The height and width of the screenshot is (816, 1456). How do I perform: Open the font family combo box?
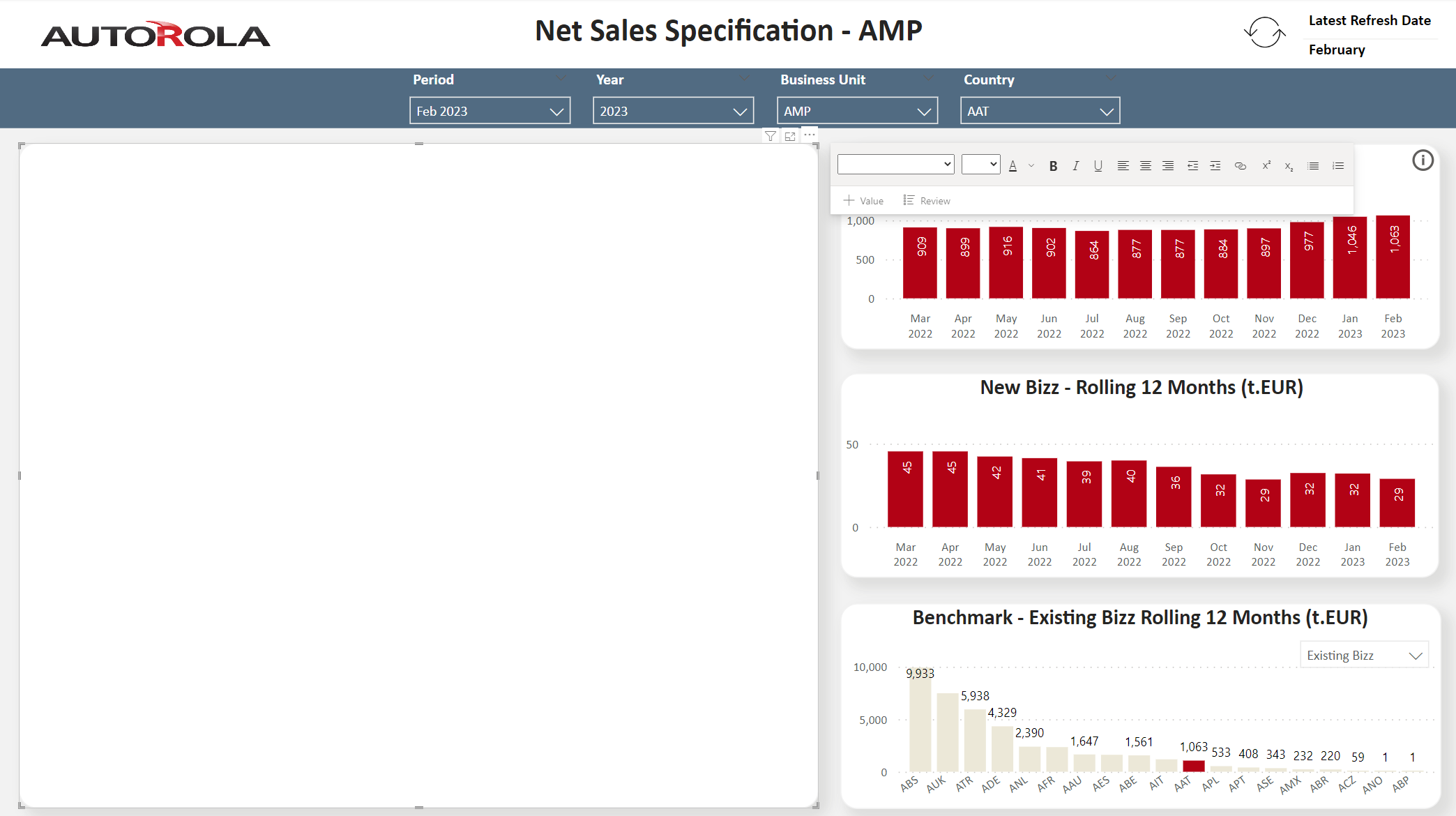coord(895,165)
